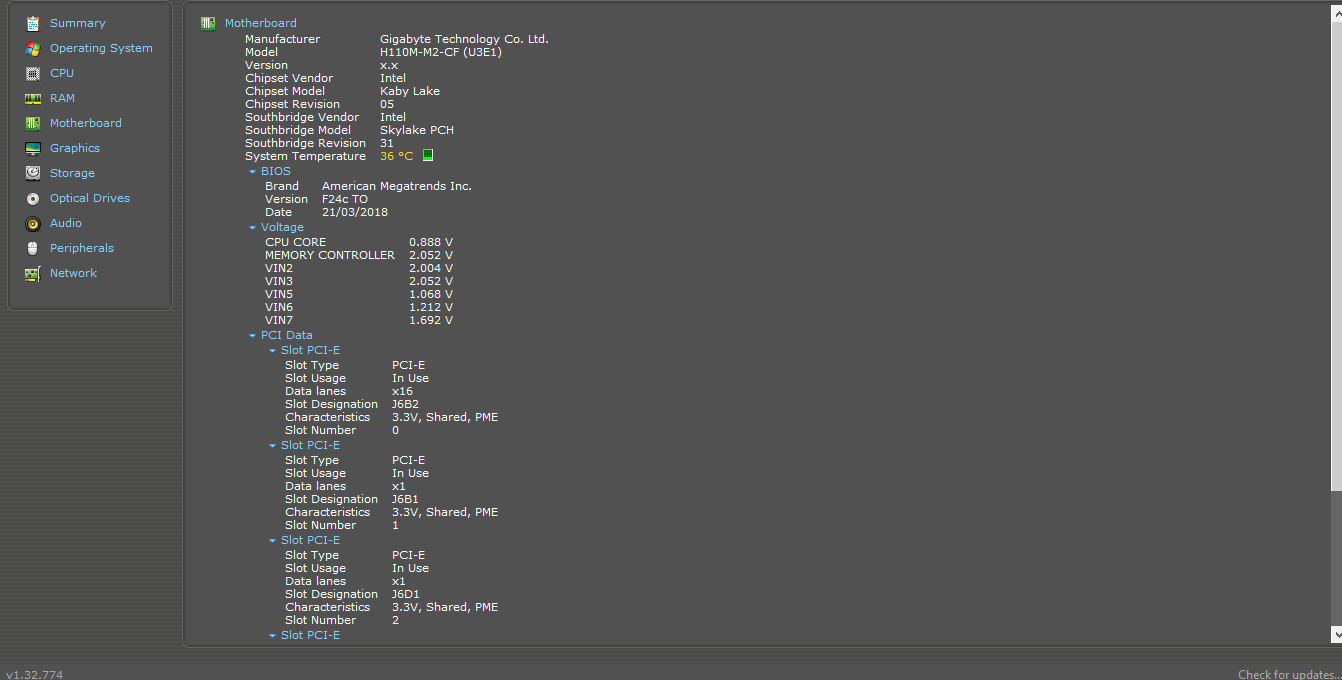Click the x16 data lanes value

coord(402,391)
